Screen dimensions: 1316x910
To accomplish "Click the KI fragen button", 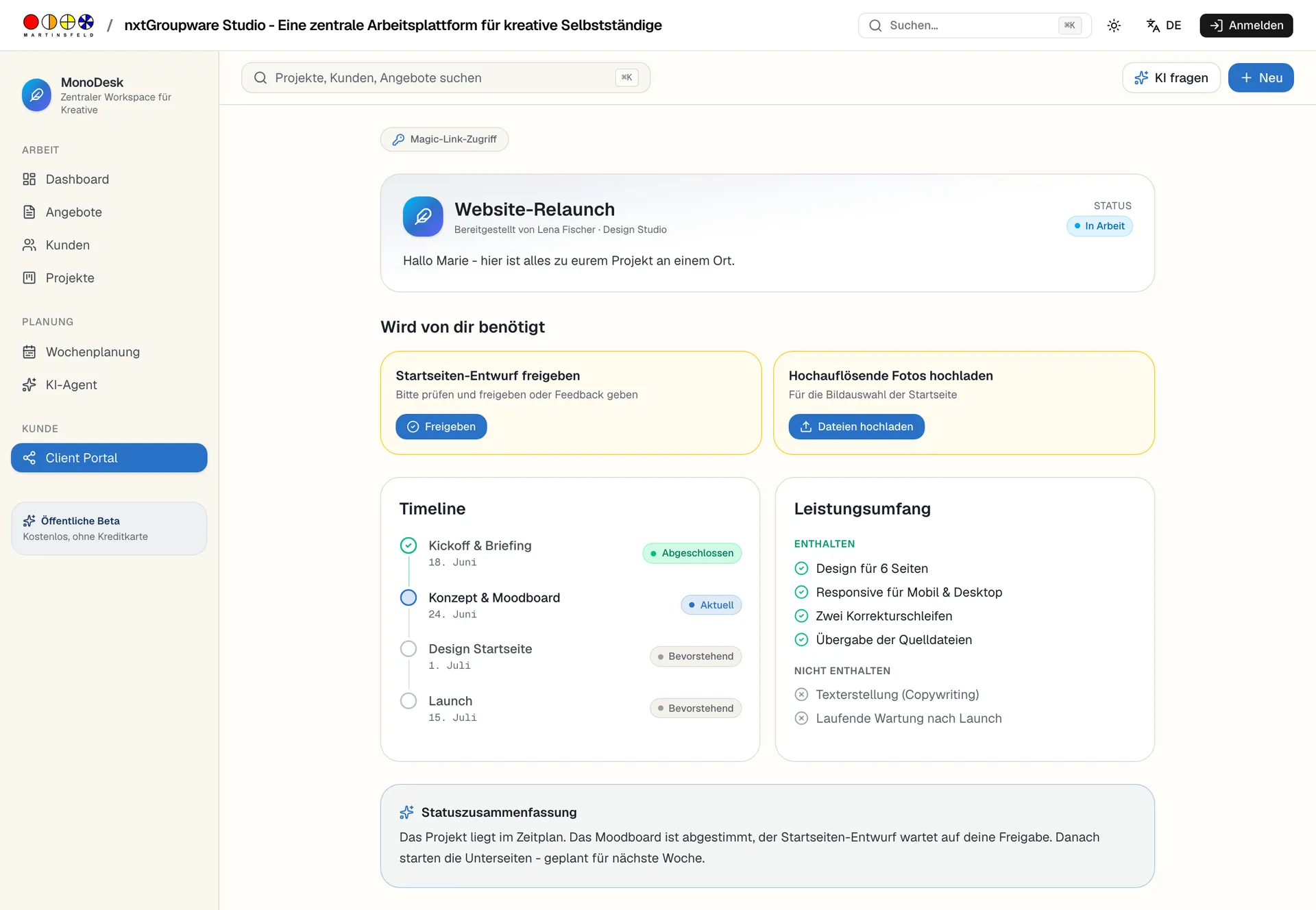I will tap(1171, 78).
